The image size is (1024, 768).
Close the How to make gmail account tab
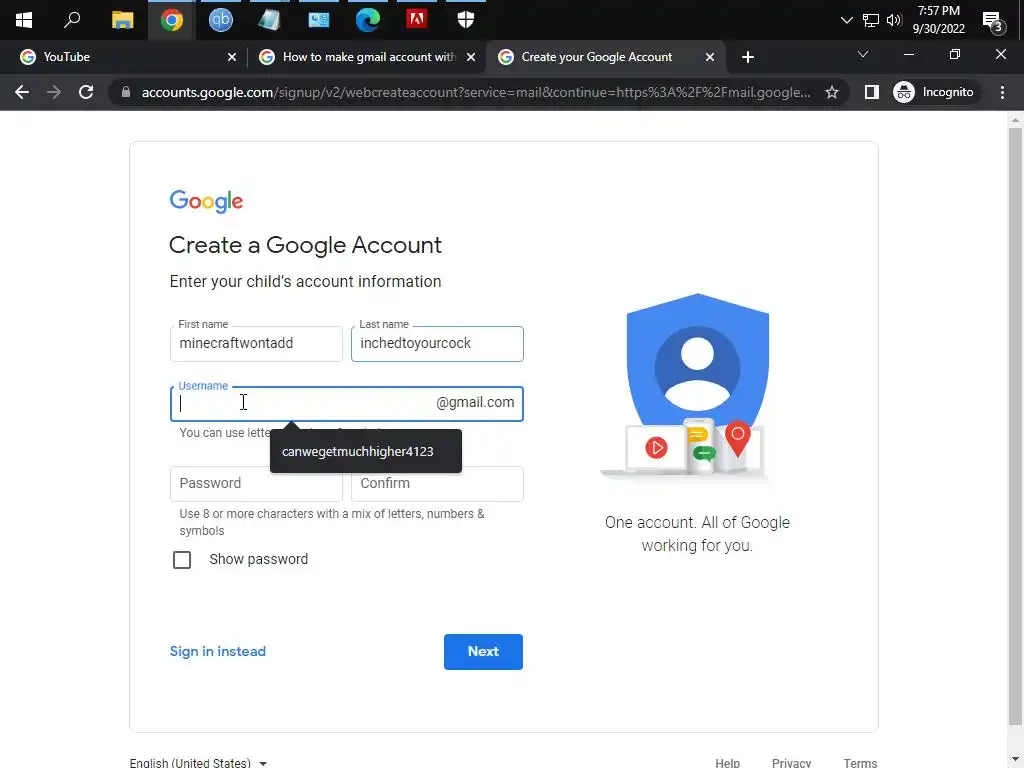click(471, 57)
